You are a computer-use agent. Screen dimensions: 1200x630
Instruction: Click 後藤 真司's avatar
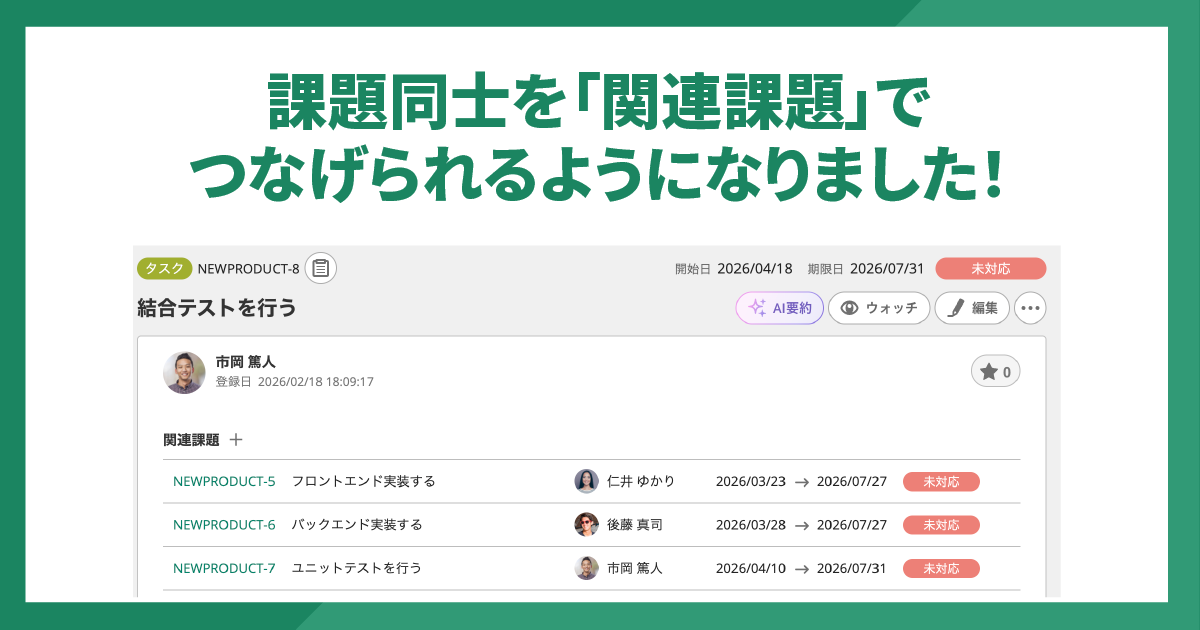click(586, 524)
